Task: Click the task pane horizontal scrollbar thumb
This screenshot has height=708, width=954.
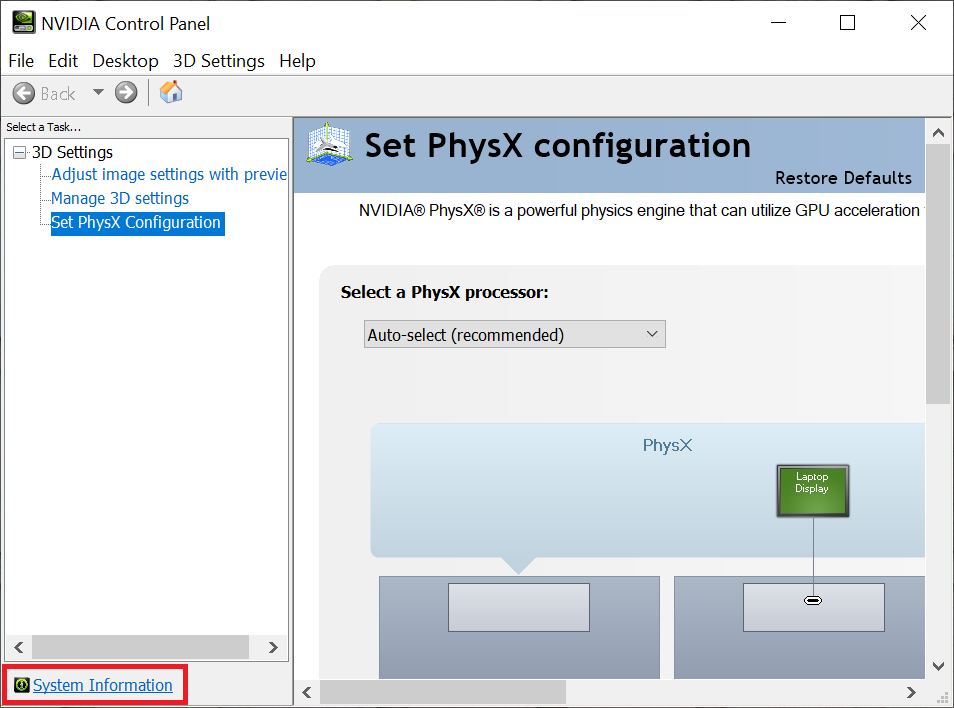Action: coord(141,647)
